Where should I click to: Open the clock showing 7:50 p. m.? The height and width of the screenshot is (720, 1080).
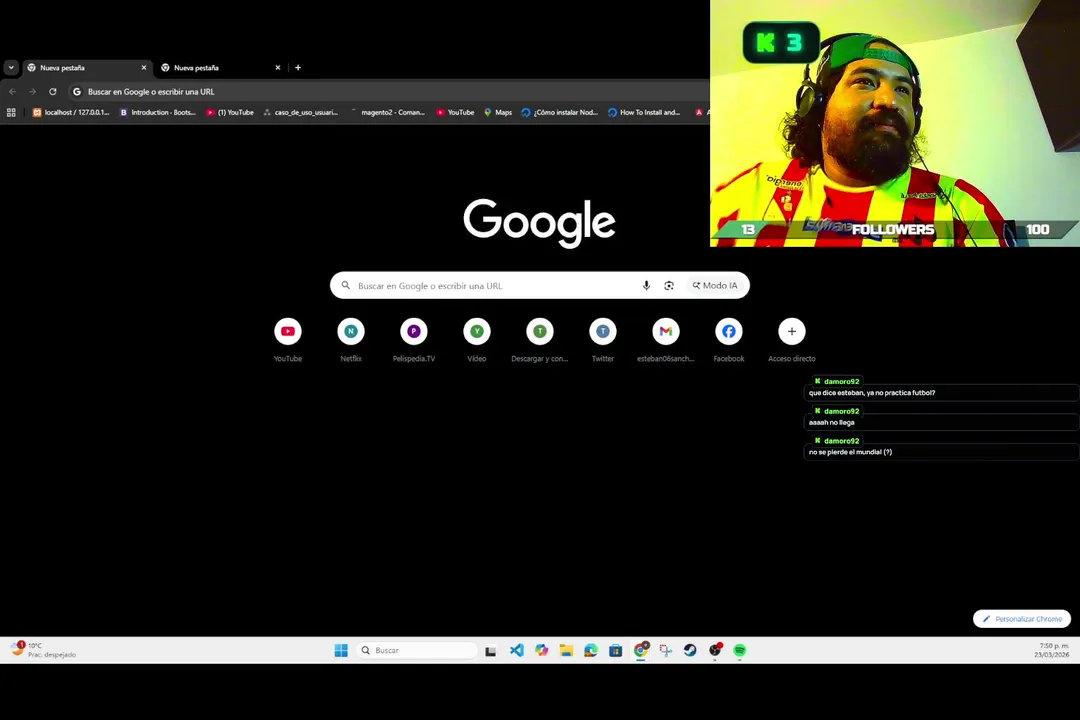point(1052,650)
